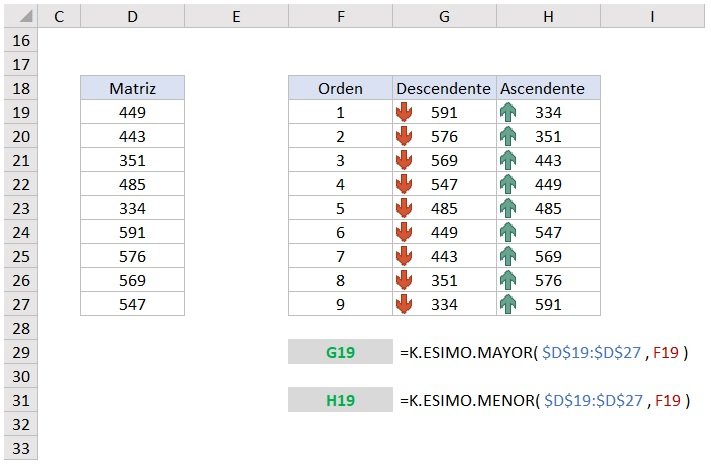711x466 pixels.
Task: Click the green up arrow in row 19
Action: (508, 112)
